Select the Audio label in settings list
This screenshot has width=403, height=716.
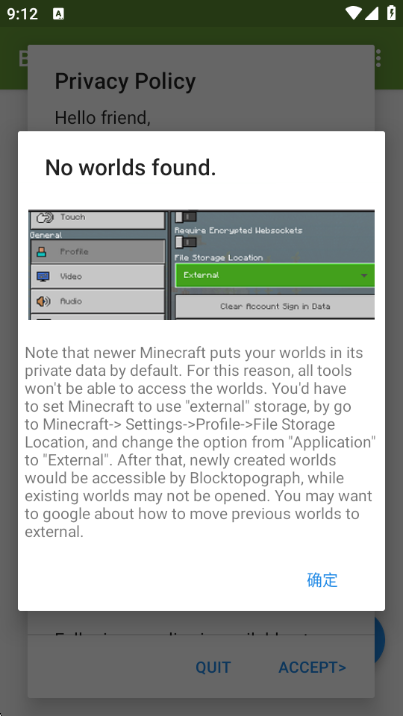click(71, 301)
